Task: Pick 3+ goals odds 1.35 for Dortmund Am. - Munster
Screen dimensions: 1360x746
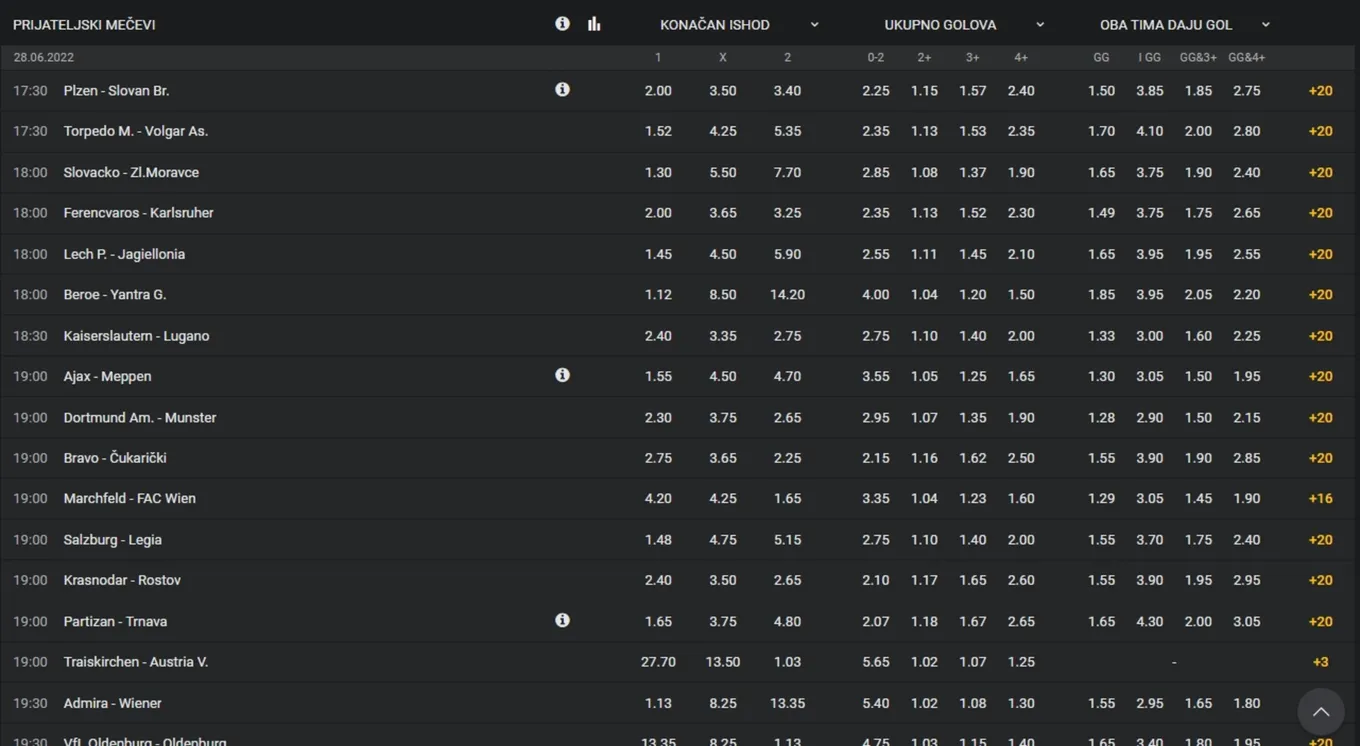Action: (972, 417)
